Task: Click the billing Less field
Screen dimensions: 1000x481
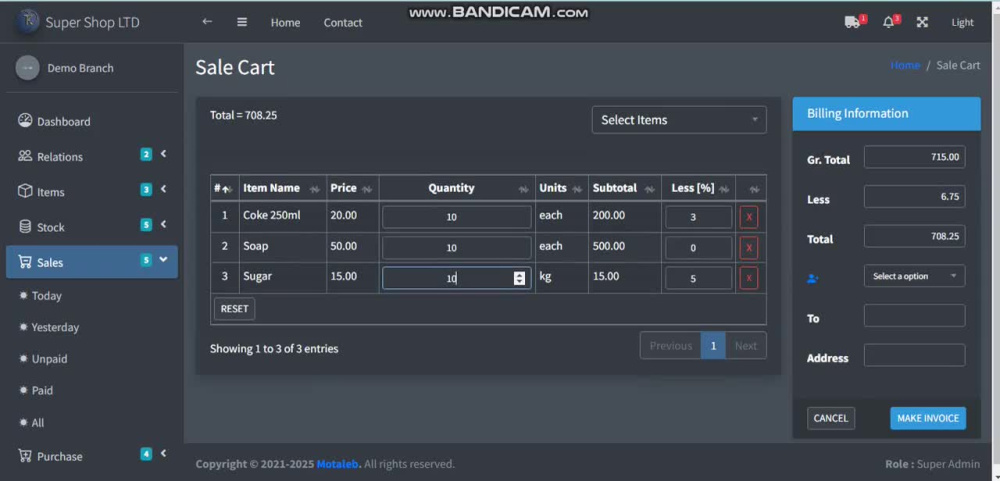Action: coord(915,196)
